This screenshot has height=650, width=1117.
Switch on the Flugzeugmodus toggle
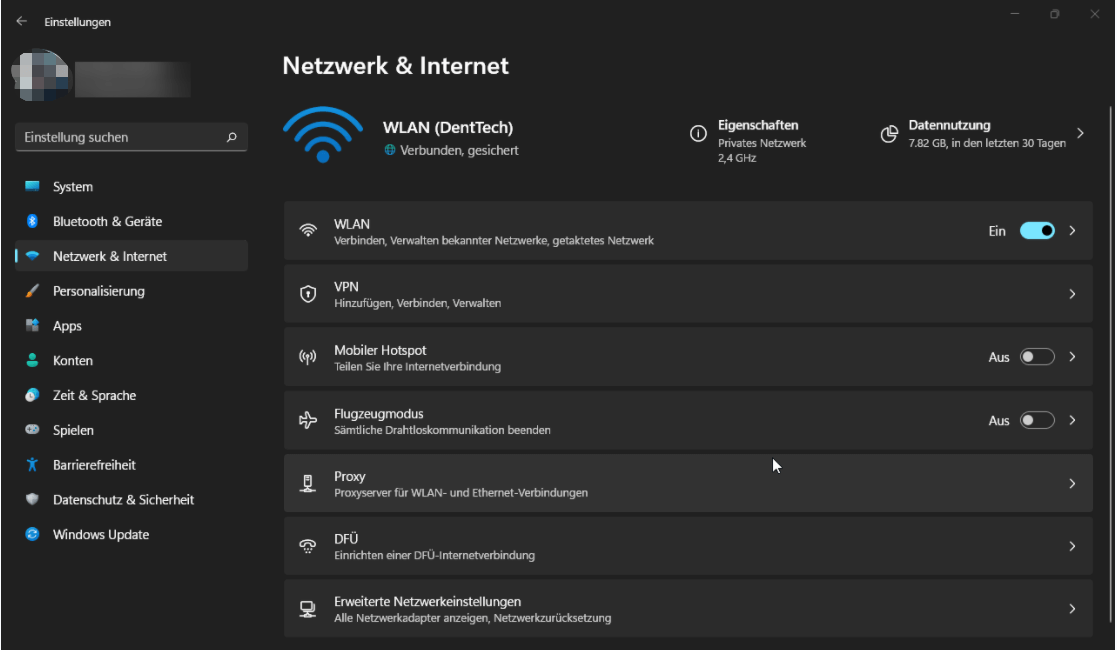tap(1037, 421)
